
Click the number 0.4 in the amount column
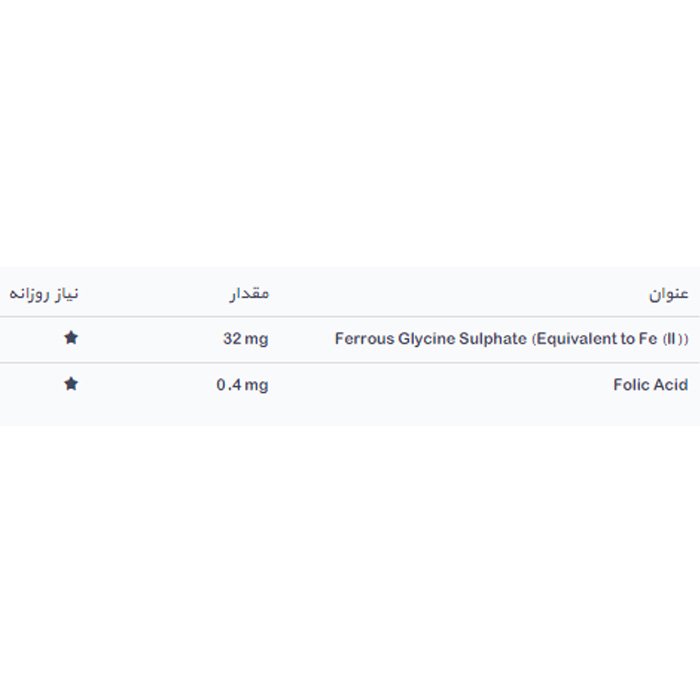click(229, 385)
